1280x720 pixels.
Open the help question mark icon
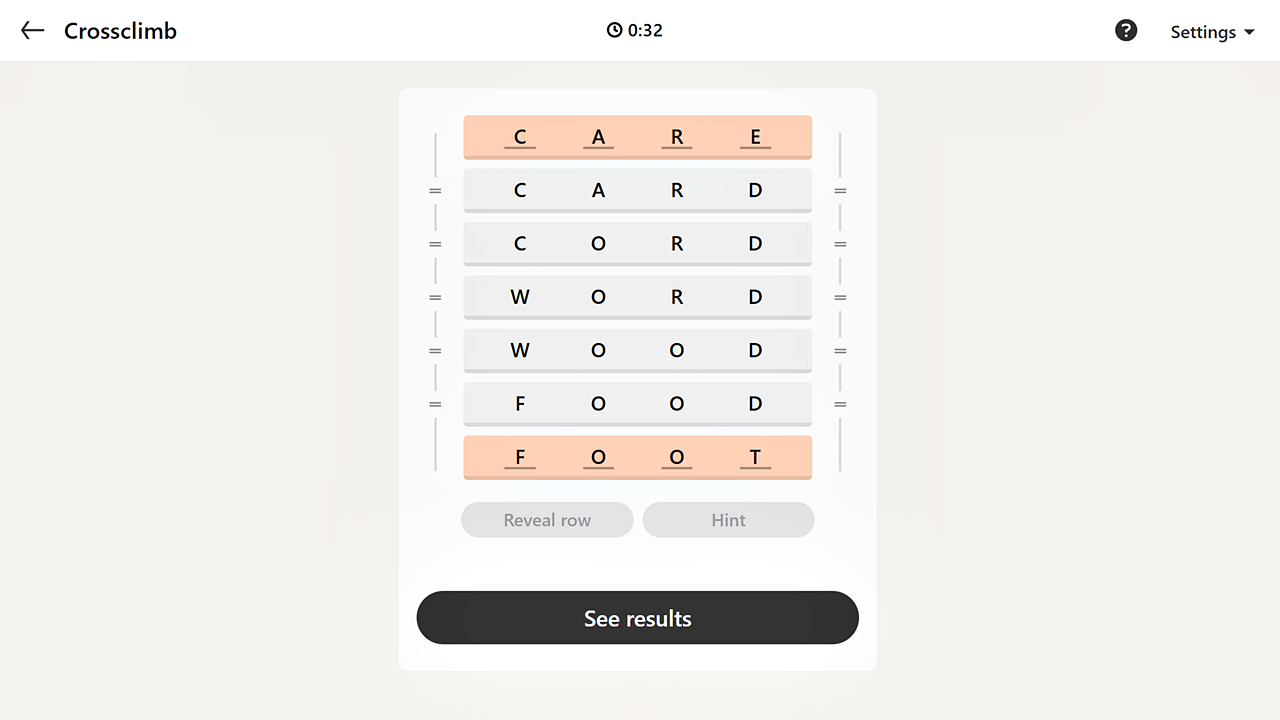1126,31
